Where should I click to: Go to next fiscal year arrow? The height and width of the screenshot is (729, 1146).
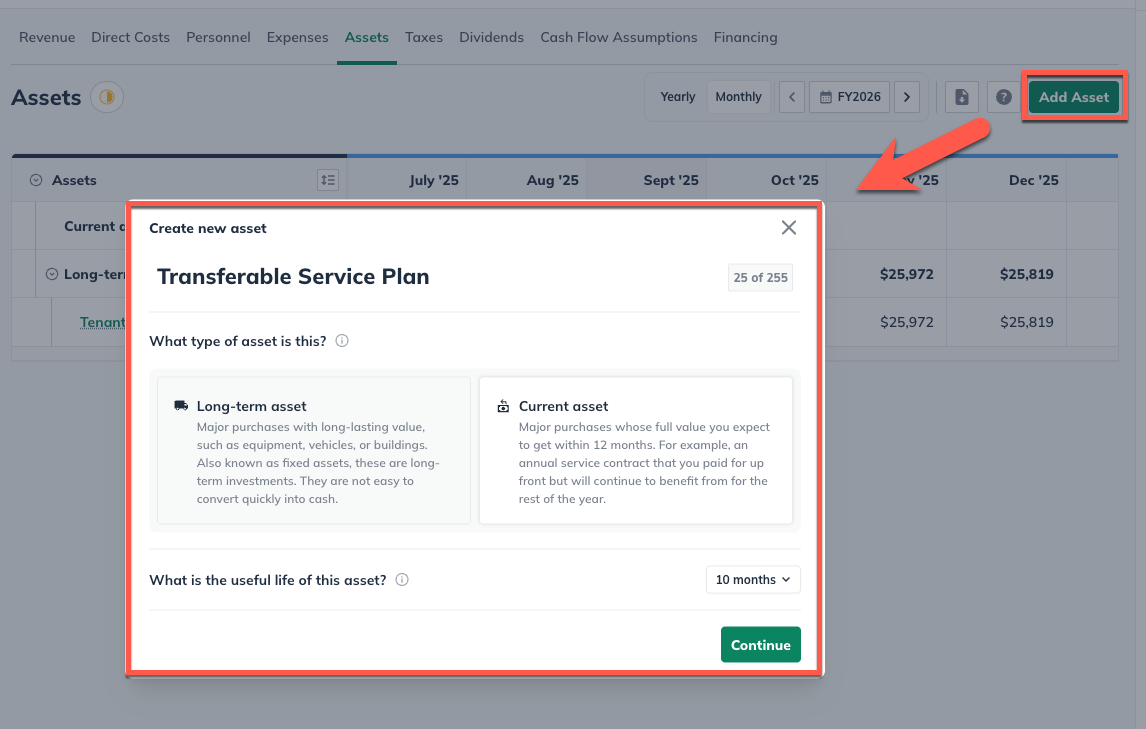pos(907,97)
